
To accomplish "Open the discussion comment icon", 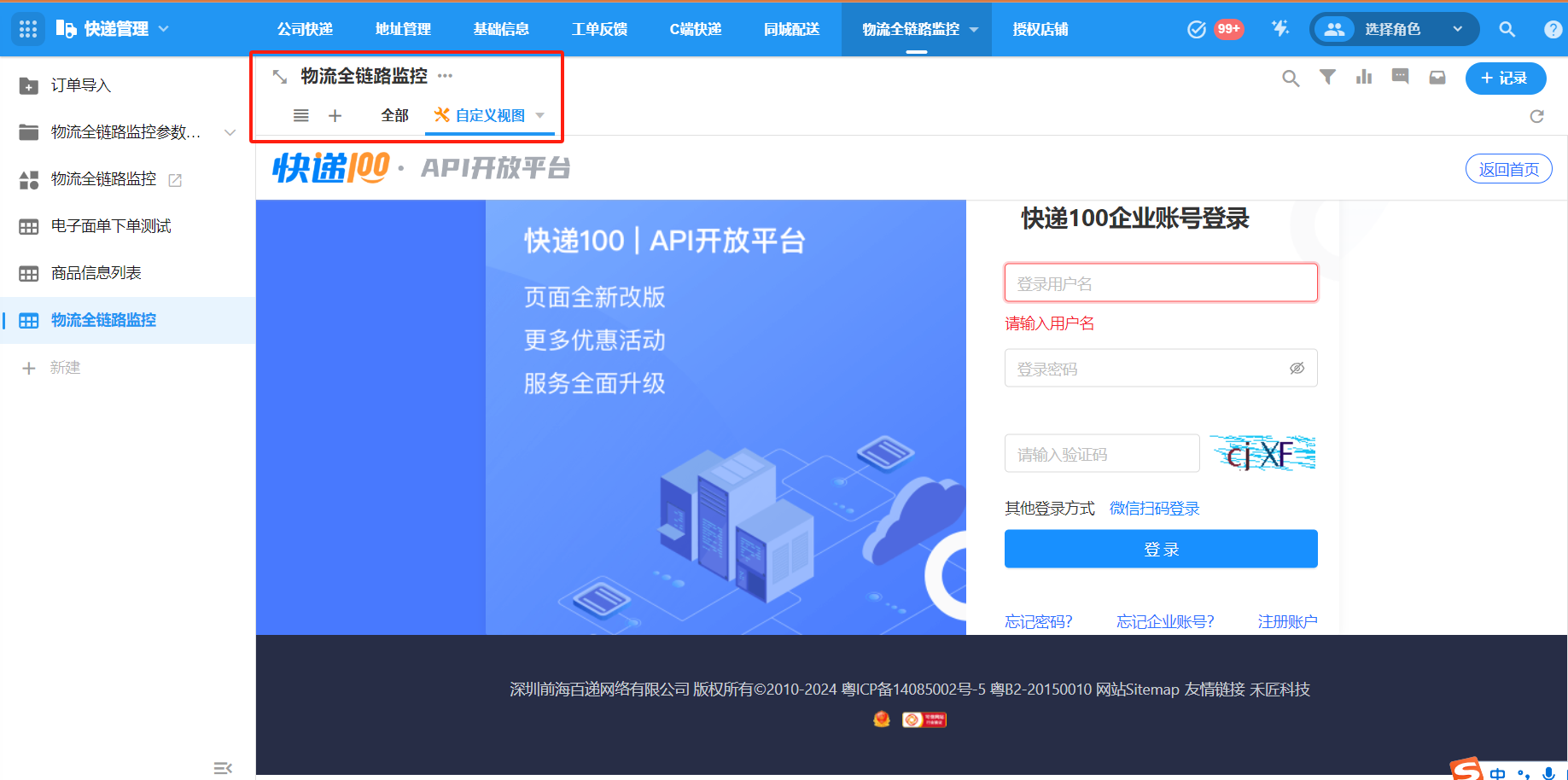I will click(x=1400, y=77).
